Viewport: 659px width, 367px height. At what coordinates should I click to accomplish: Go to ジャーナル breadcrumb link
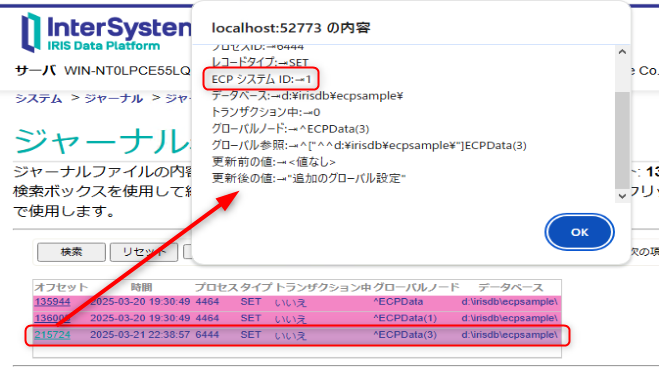click(114, 98)
